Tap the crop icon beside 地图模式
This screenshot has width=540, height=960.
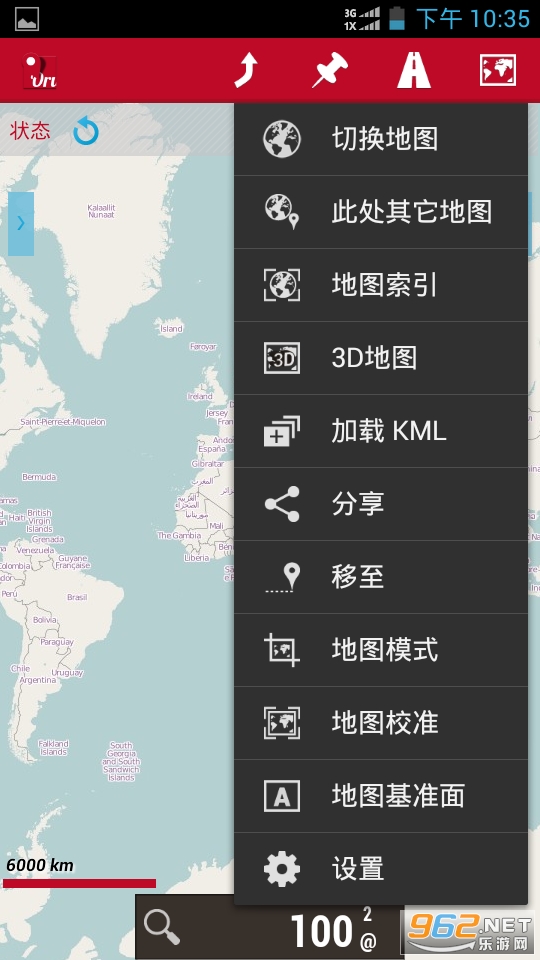[x=282, y=650]
